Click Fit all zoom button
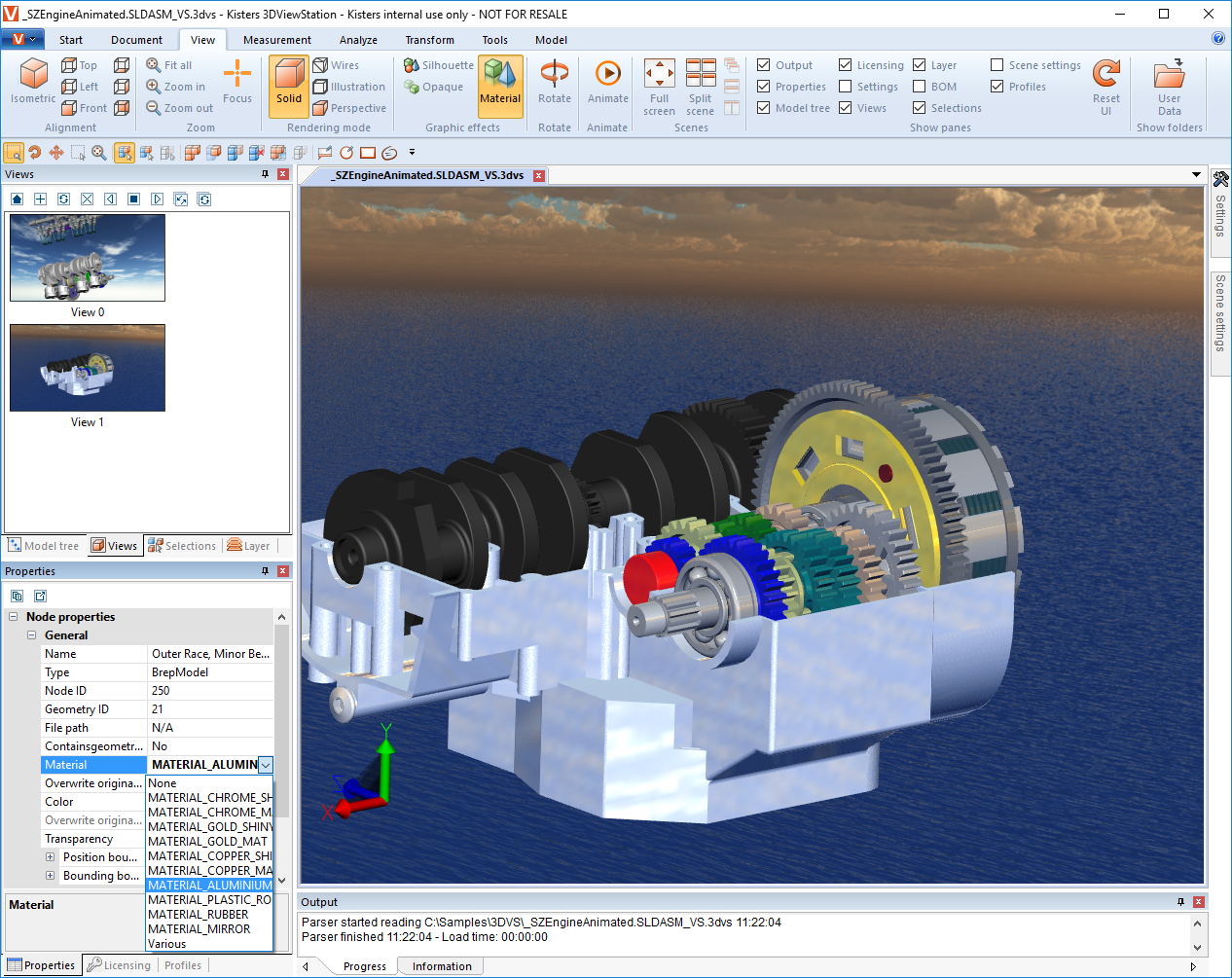 [169, 65]
